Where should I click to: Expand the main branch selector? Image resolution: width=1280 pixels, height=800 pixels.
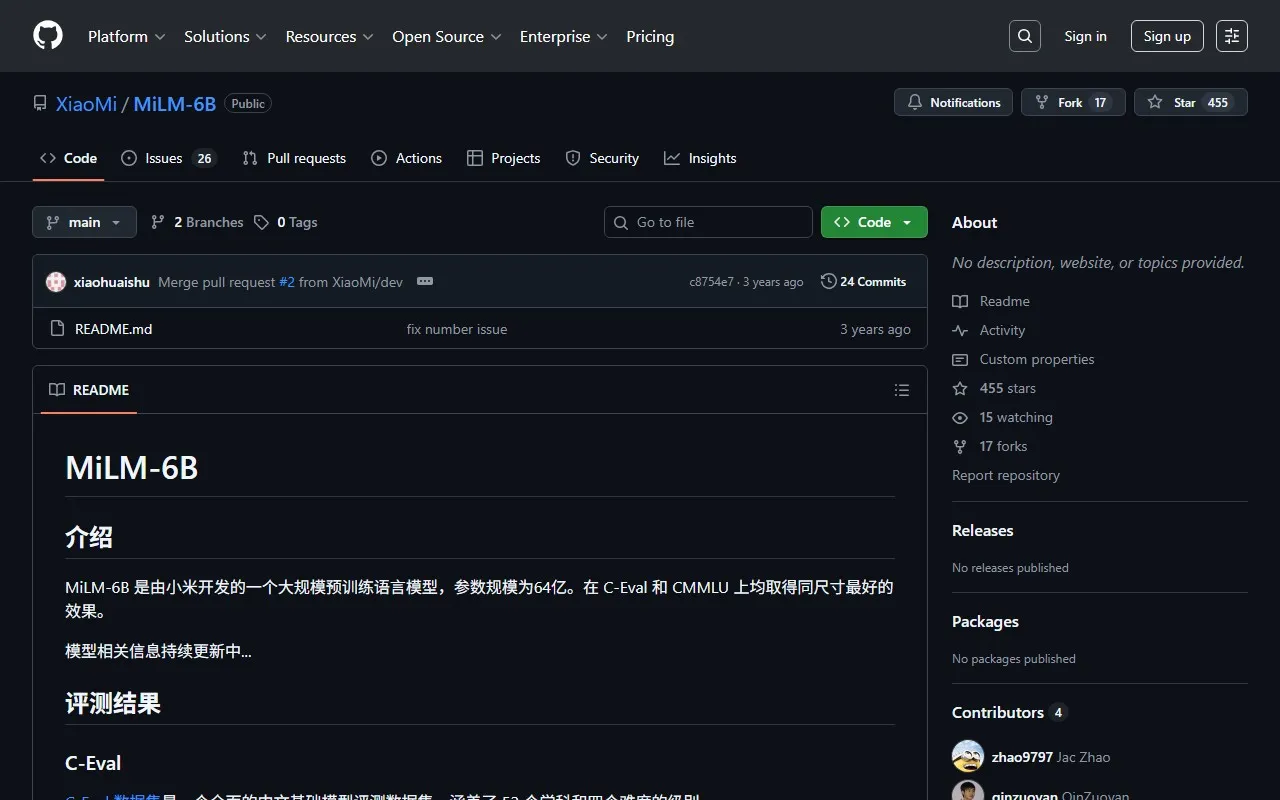pyautogui.click(x=84, y=222)
